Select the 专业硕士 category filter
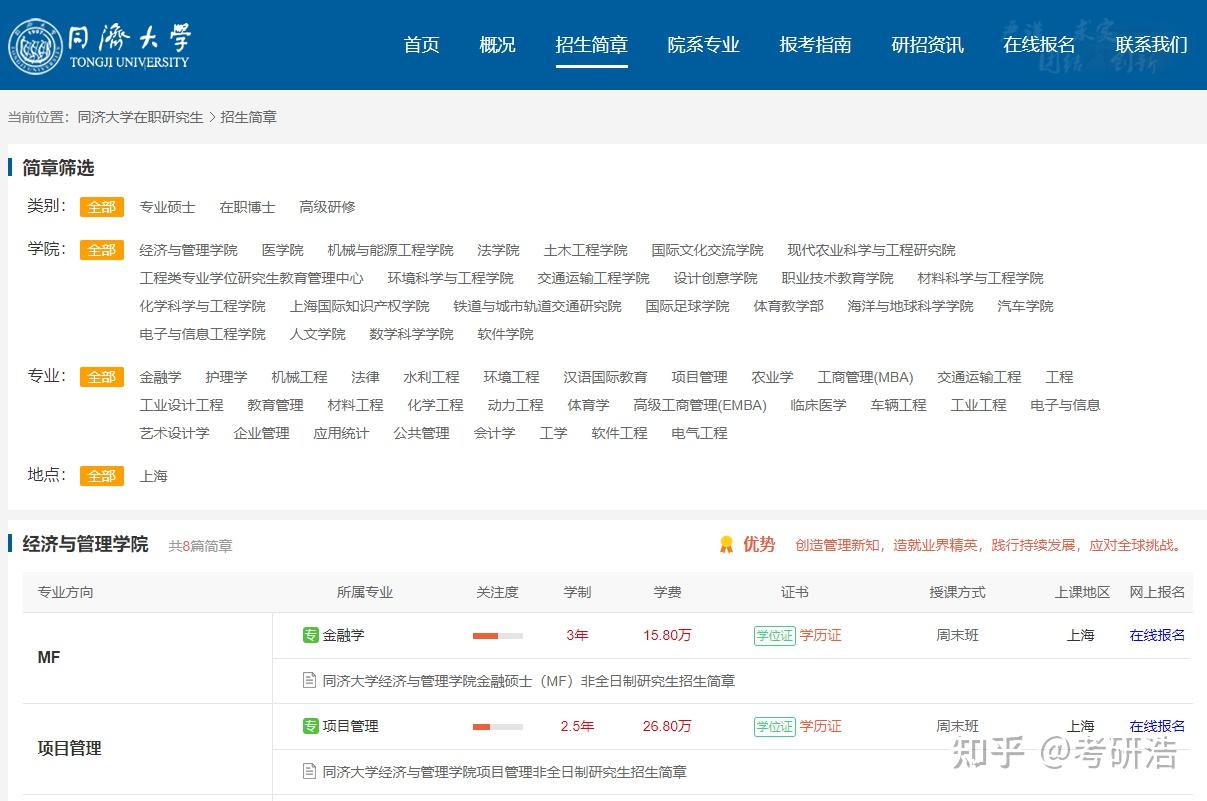The height and width of the screenshot is (801, 1207). pos(167,207)
